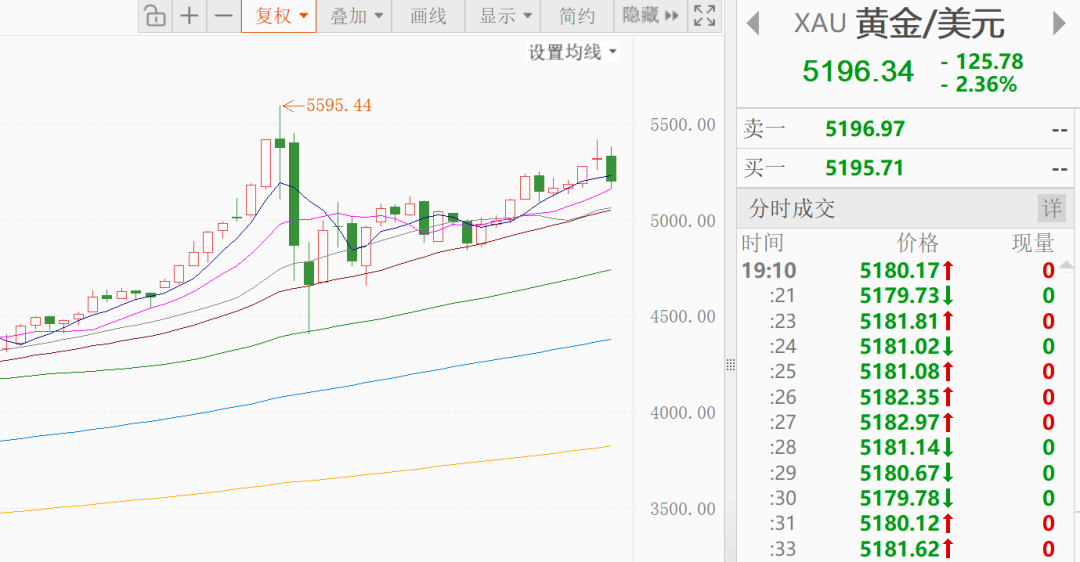The image size is (1080, 562).
Task: Enter fullscreen with the expand icon
Action: 704,16
